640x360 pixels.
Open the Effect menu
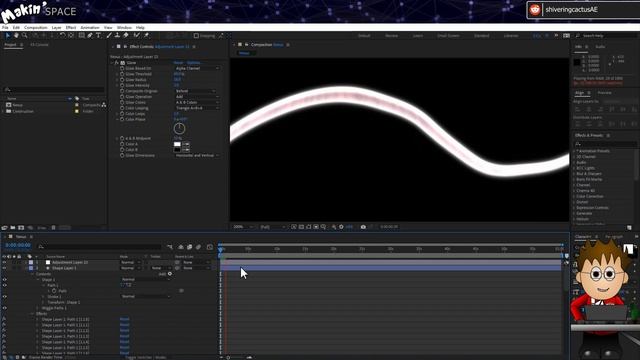click(71, 27)
